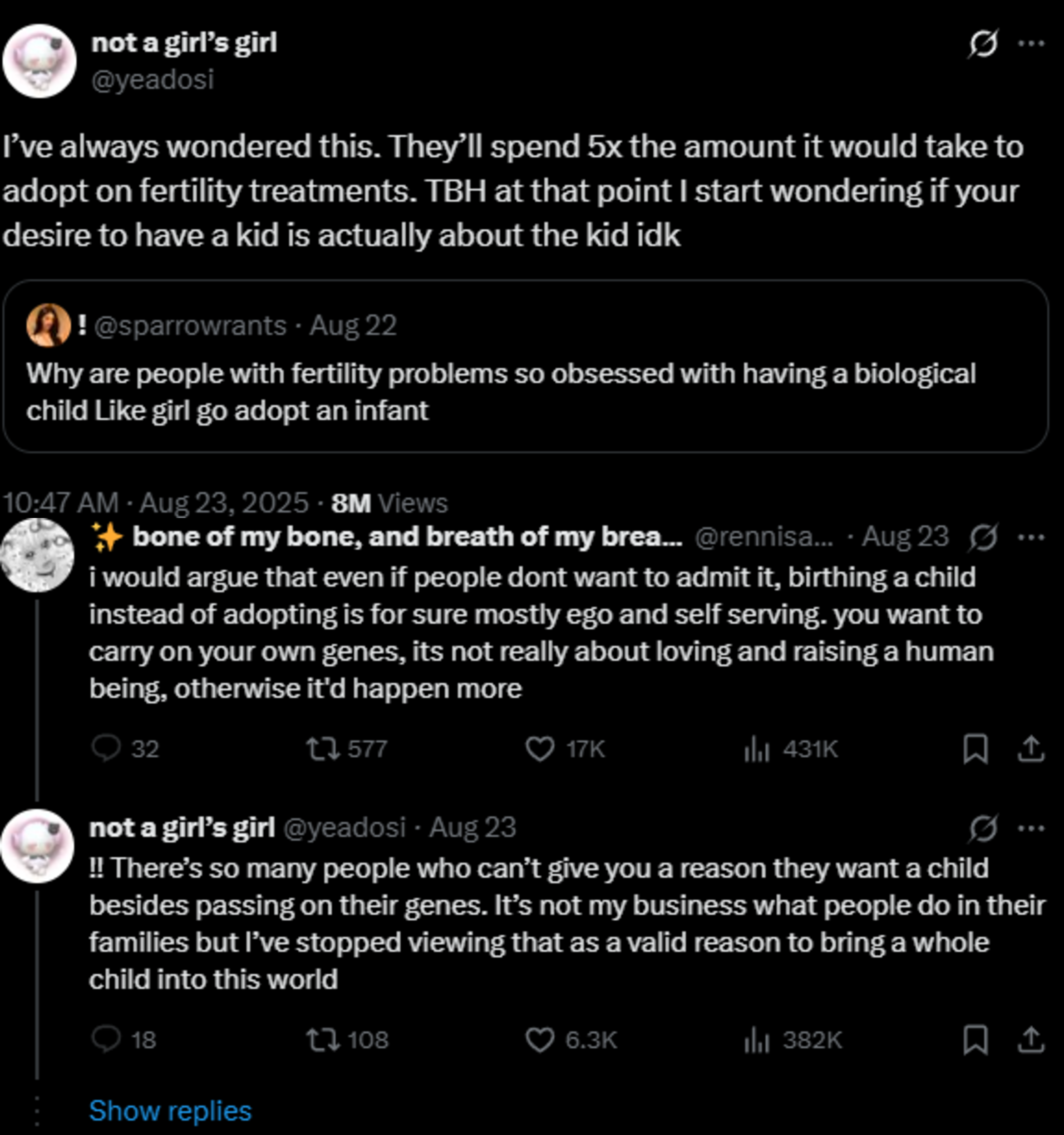Image resolution: width=1064 pixels, height=1135 pixels.
Task: Reply to the yeadosi comment with 18 replies
Action: tap(106, 1040)
